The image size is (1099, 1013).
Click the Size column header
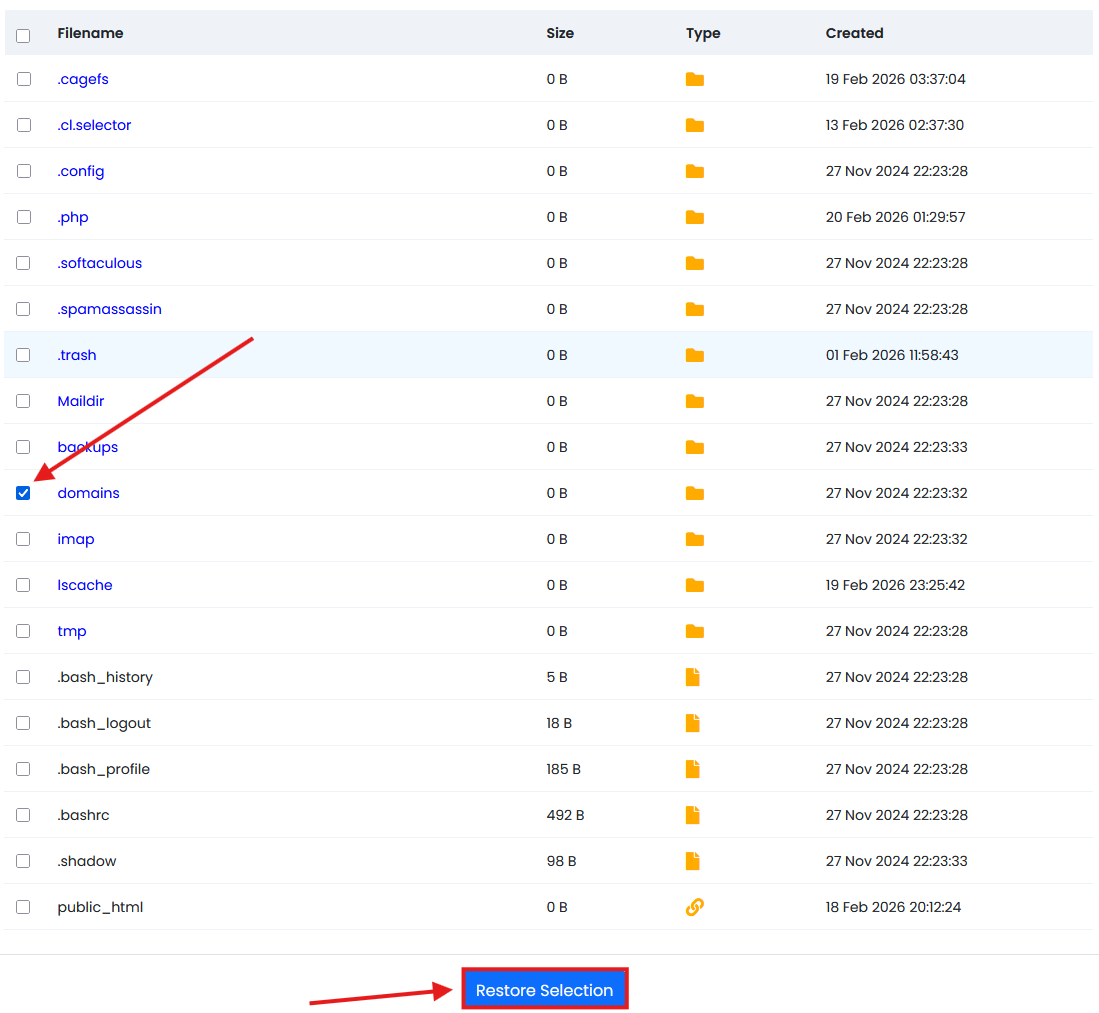560,33
